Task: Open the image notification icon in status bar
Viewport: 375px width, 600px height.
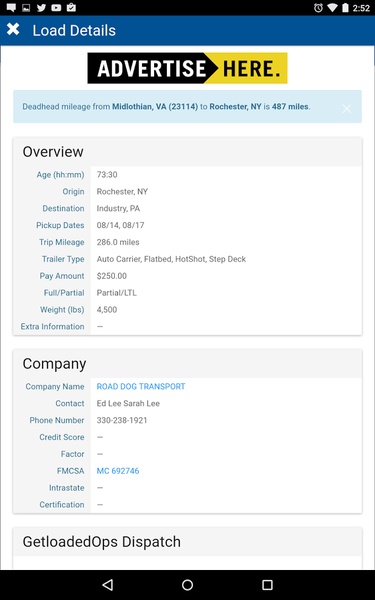Action: 26,8
